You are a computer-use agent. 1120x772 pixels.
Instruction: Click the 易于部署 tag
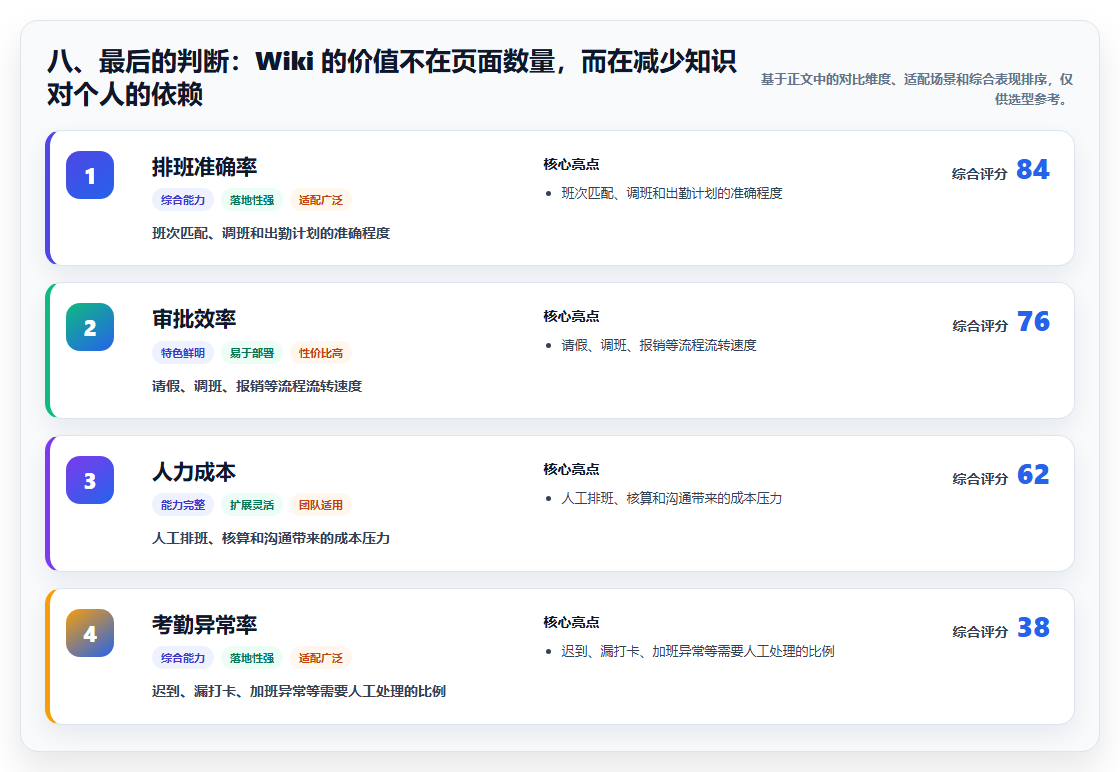[252, 353]
